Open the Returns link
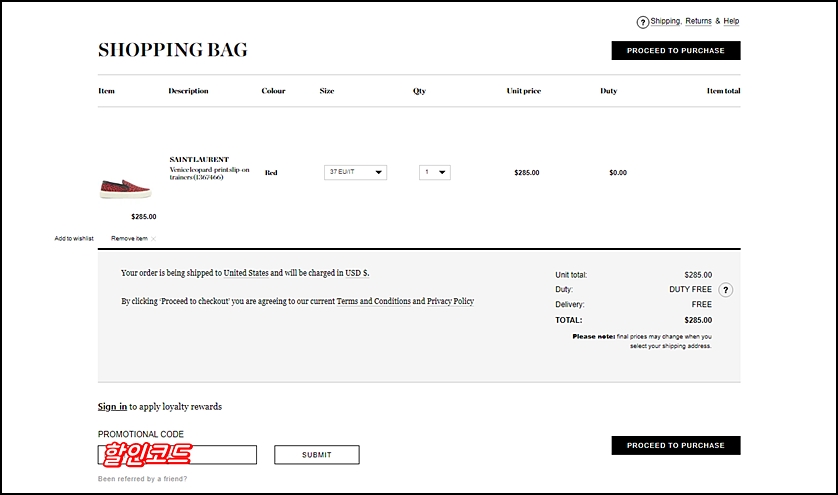Image resolution: width=838 pixels, height=495 pixels. pyautogui.click(x=699, y=21)
